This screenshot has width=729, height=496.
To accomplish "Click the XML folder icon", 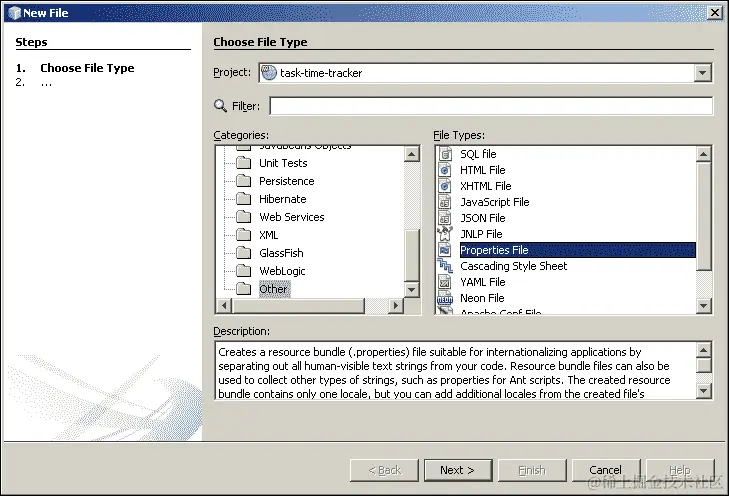I will tap(243, 235).
